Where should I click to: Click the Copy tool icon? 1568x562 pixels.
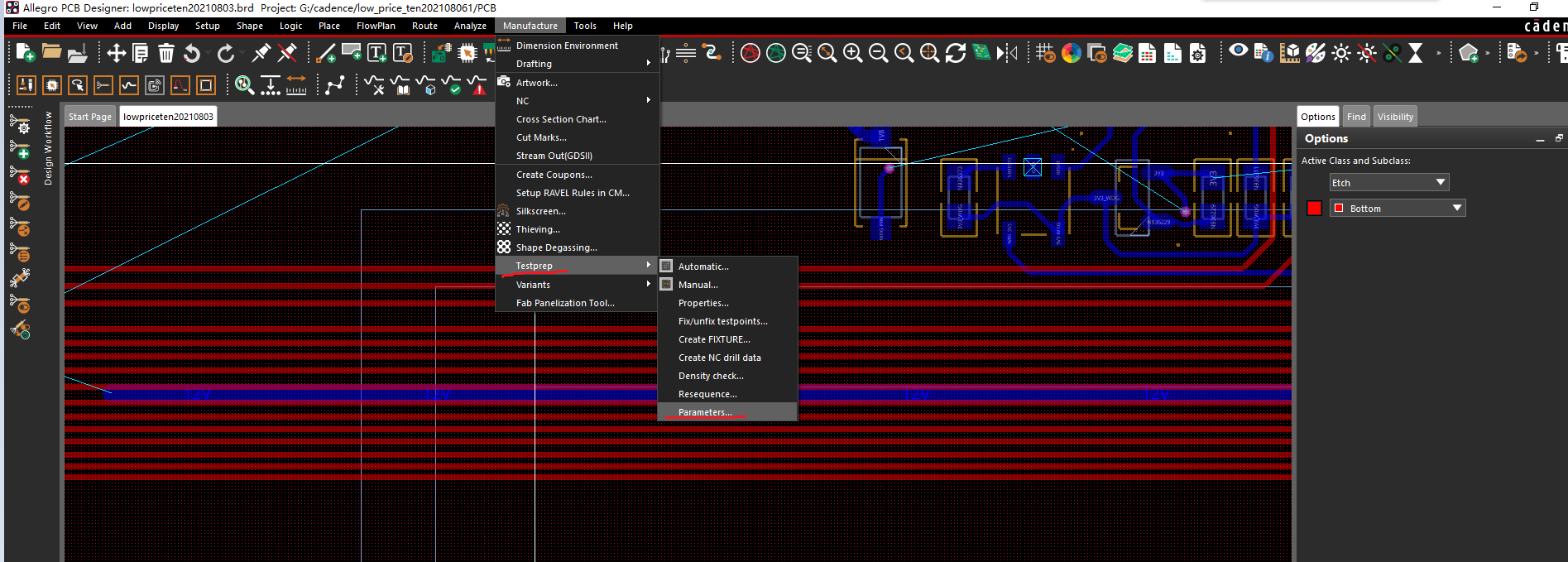(141, 54)
